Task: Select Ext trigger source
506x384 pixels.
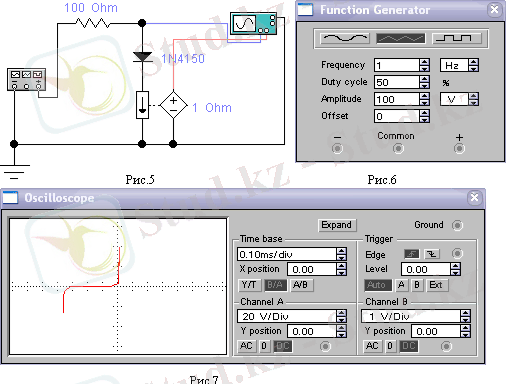Action: [x=436, y=285]
